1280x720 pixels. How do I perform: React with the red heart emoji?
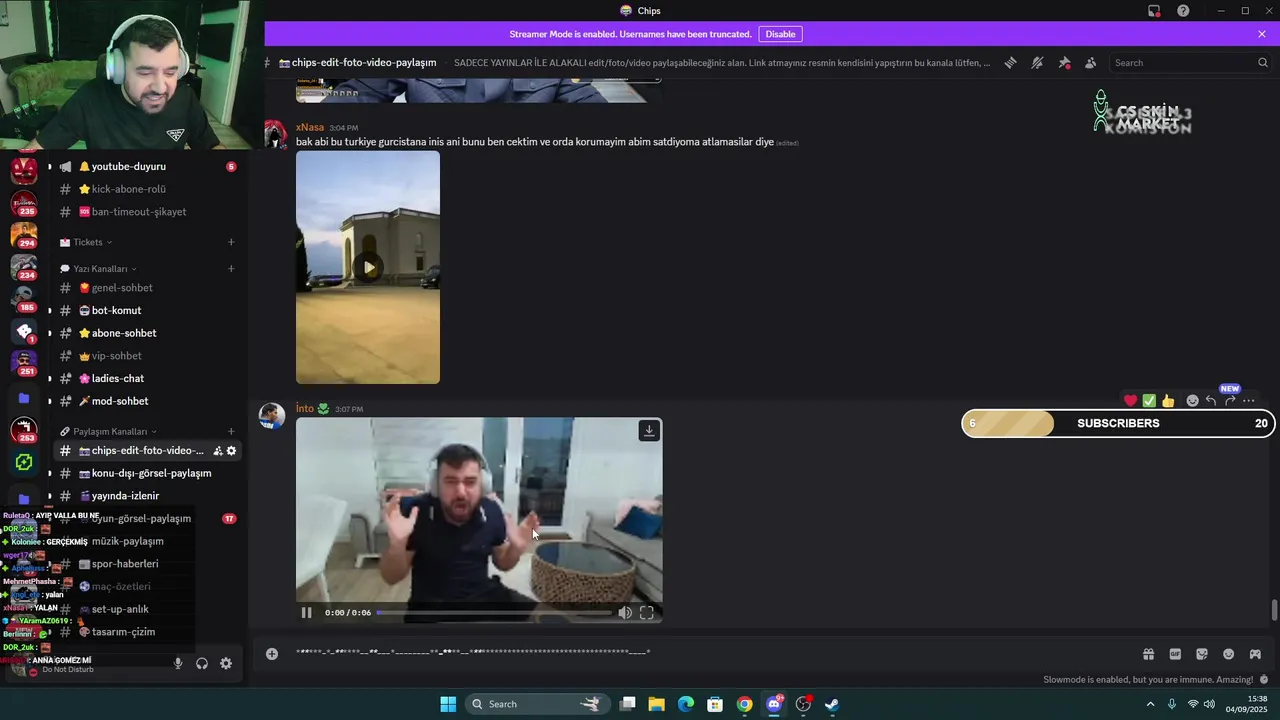tap(1131, 401)
